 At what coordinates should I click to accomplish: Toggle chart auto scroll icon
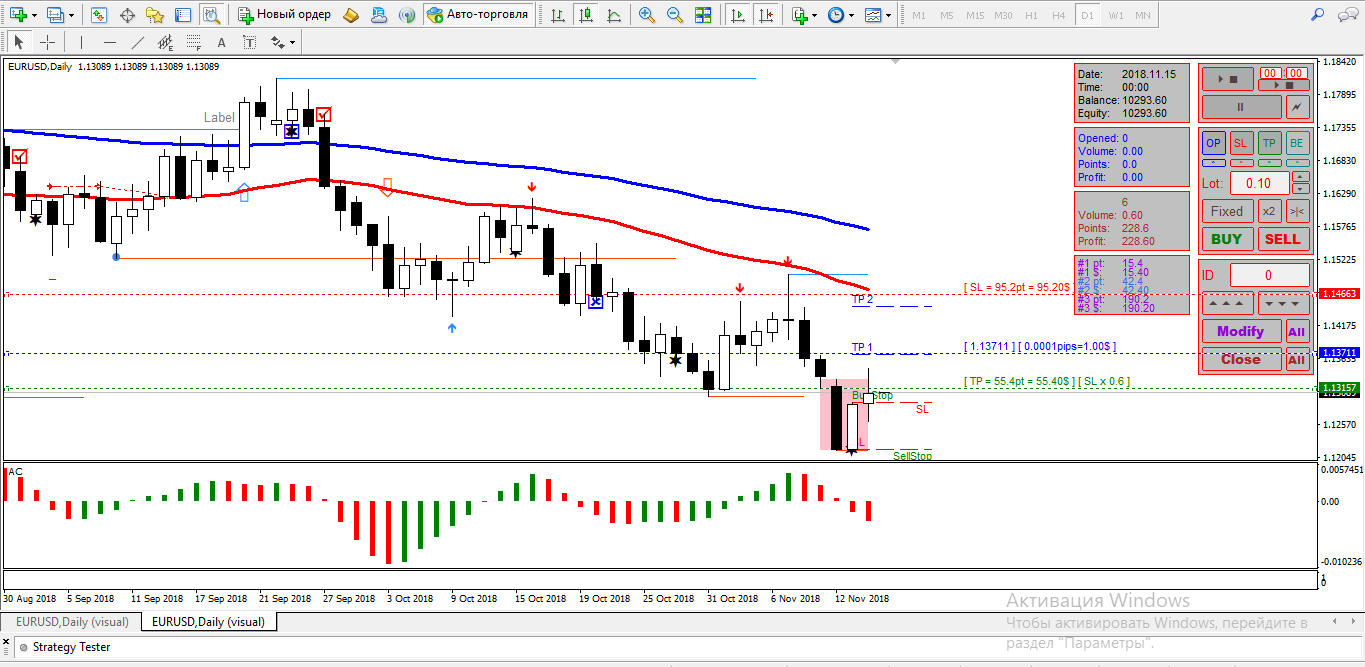coord(738,15)
